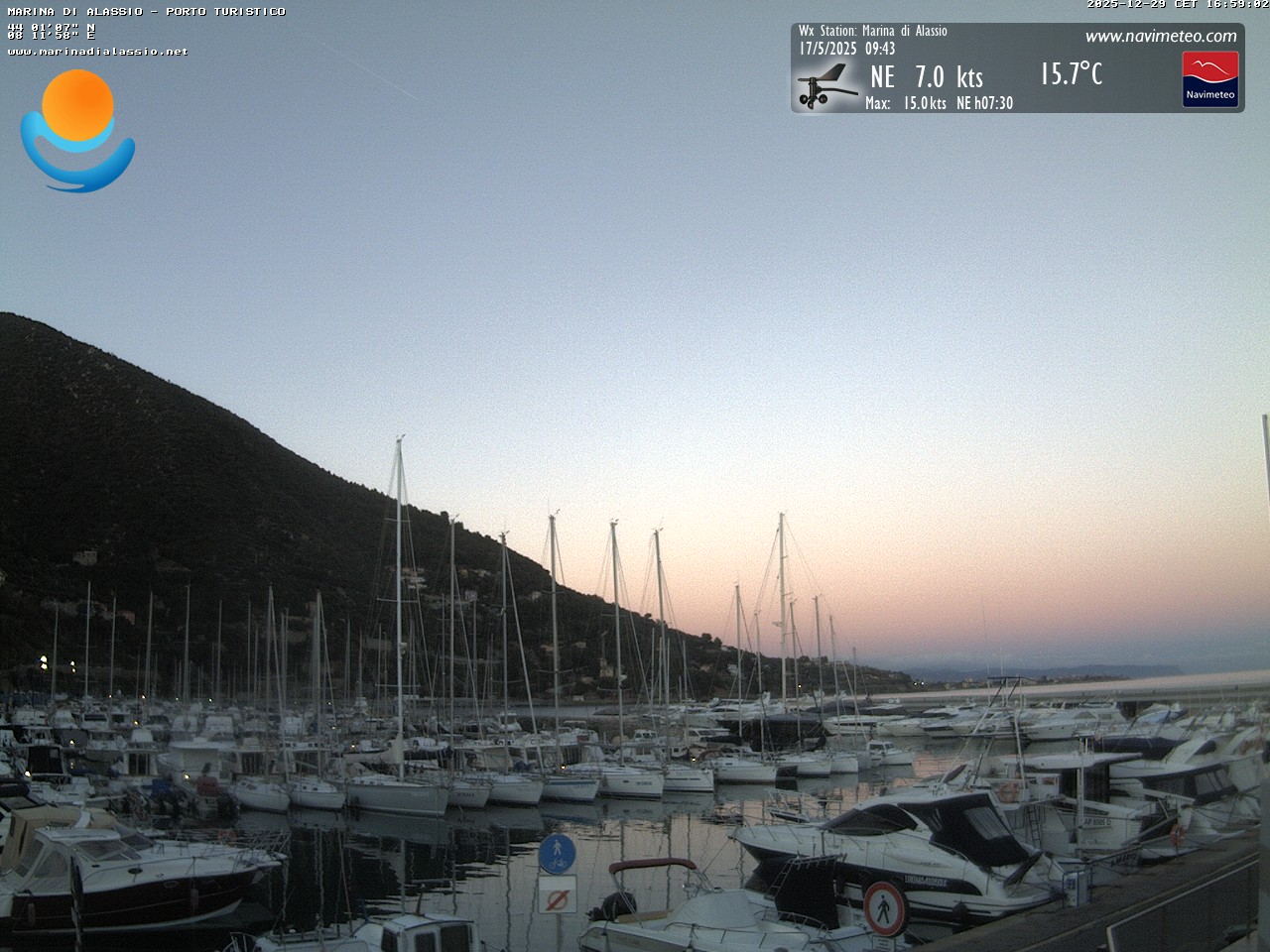Click the Marina di Alassio Porto Turistico title
Screen dimensions: 1270x952
point(146,11)
